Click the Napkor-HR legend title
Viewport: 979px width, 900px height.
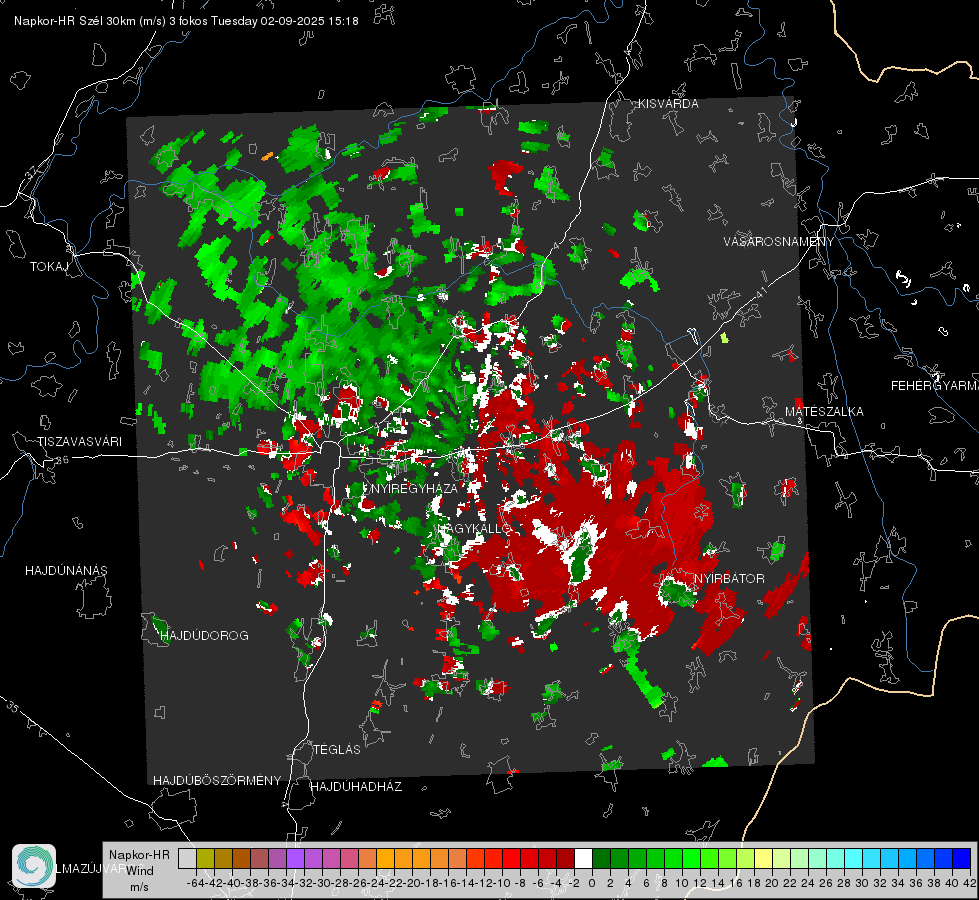139,854
